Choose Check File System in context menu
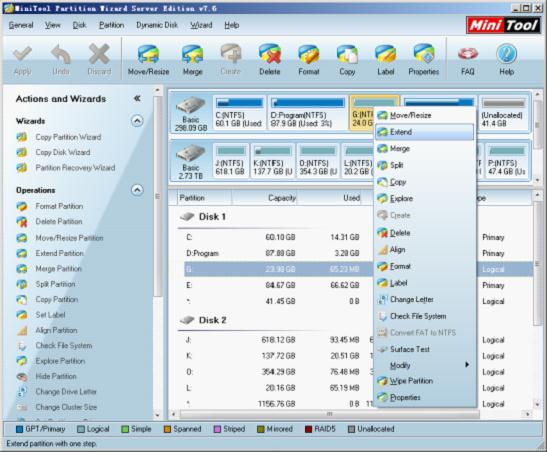 coord(425,316)
